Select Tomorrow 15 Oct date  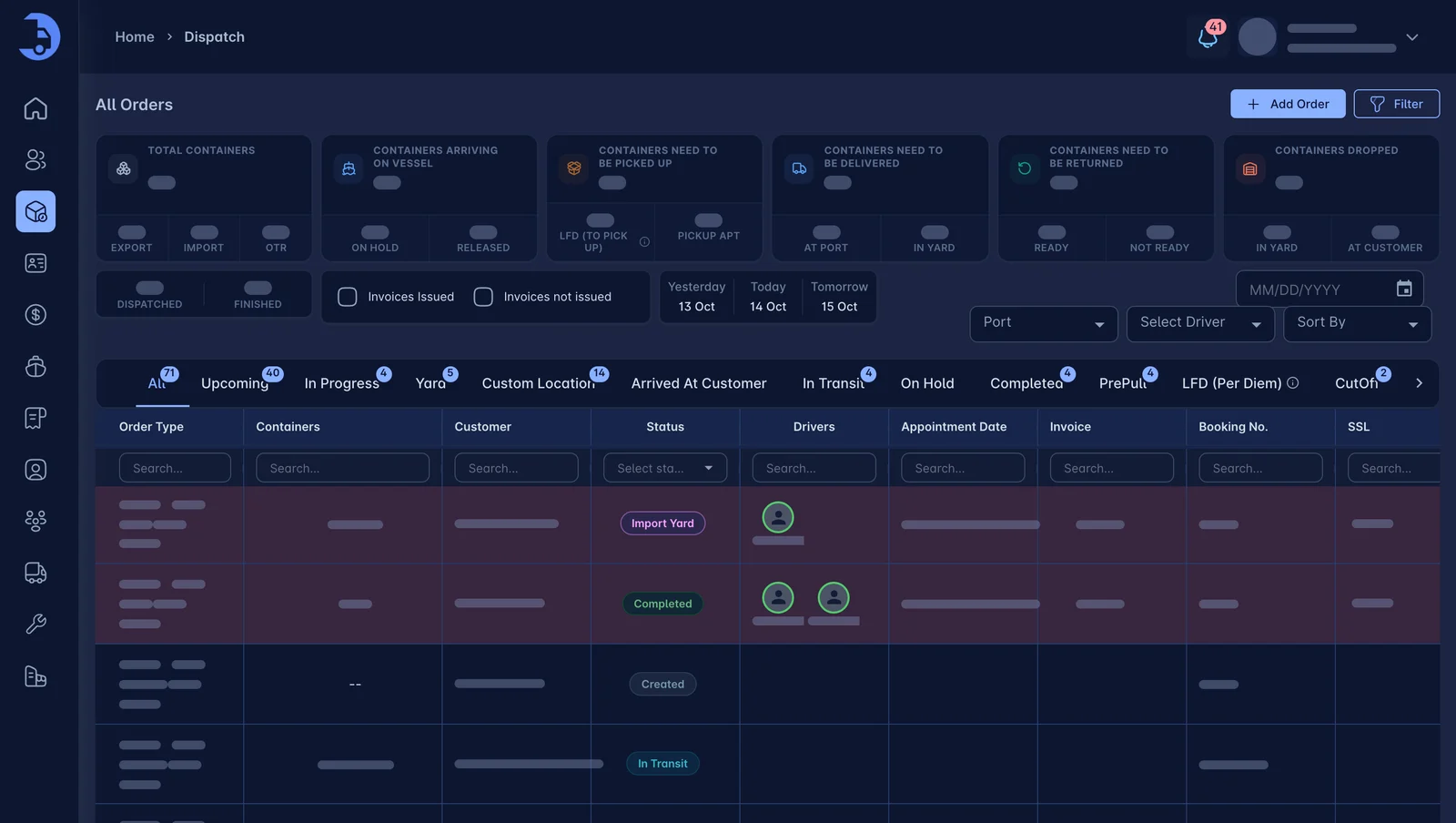click(x=839, y=297)
